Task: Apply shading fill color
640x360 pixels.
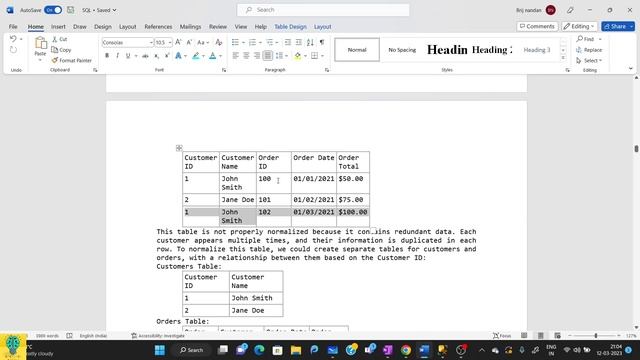Action: tap(298, 56)
